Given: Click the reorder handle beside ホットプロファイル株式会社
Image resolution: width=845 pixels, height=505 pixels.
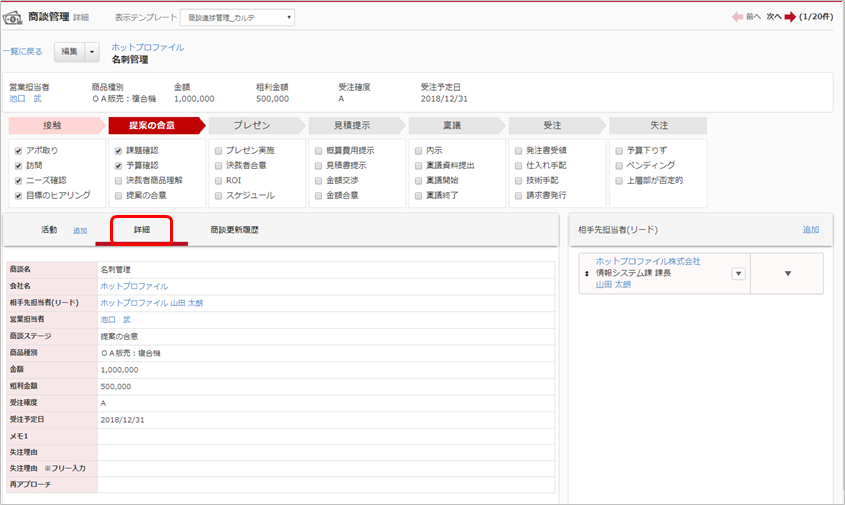Looking at the screenshot, I should 587,273.
